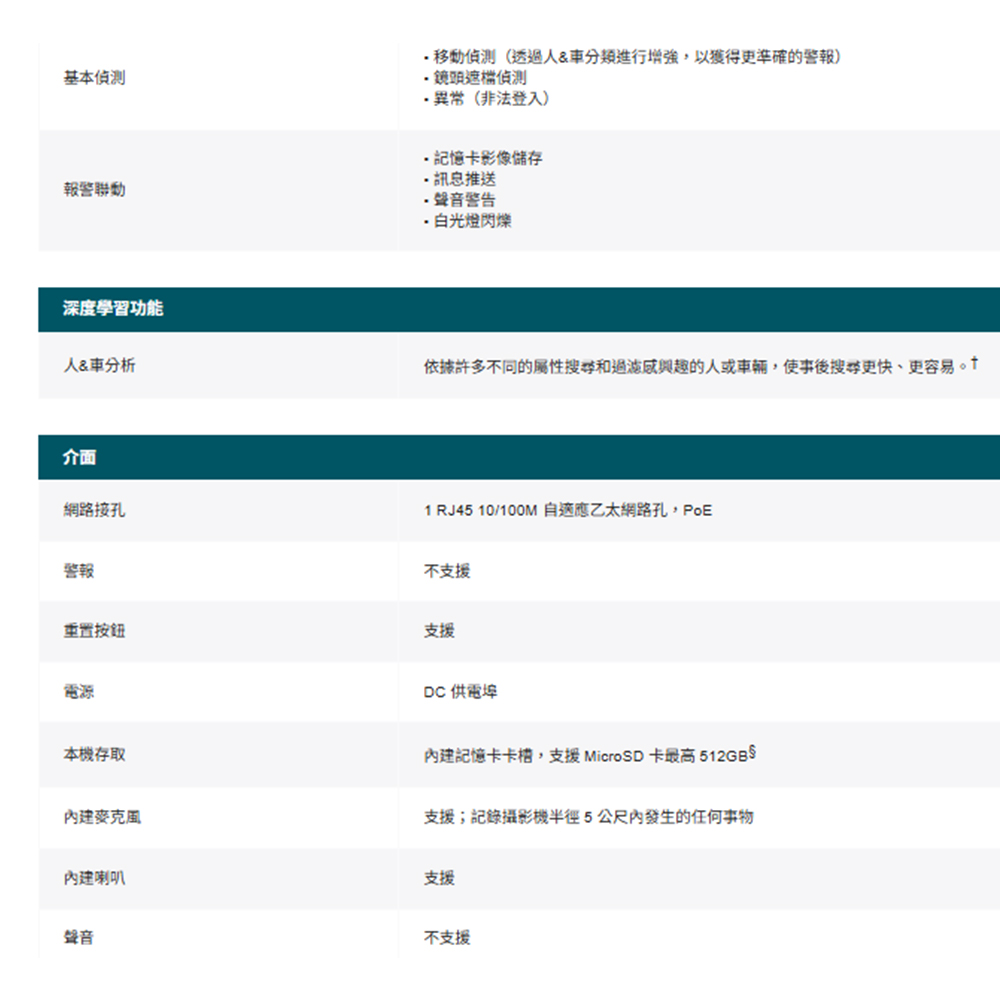Click the 深度學習功能 section header
This screenshot has height=1000, width=1000.
coord(113,309)
